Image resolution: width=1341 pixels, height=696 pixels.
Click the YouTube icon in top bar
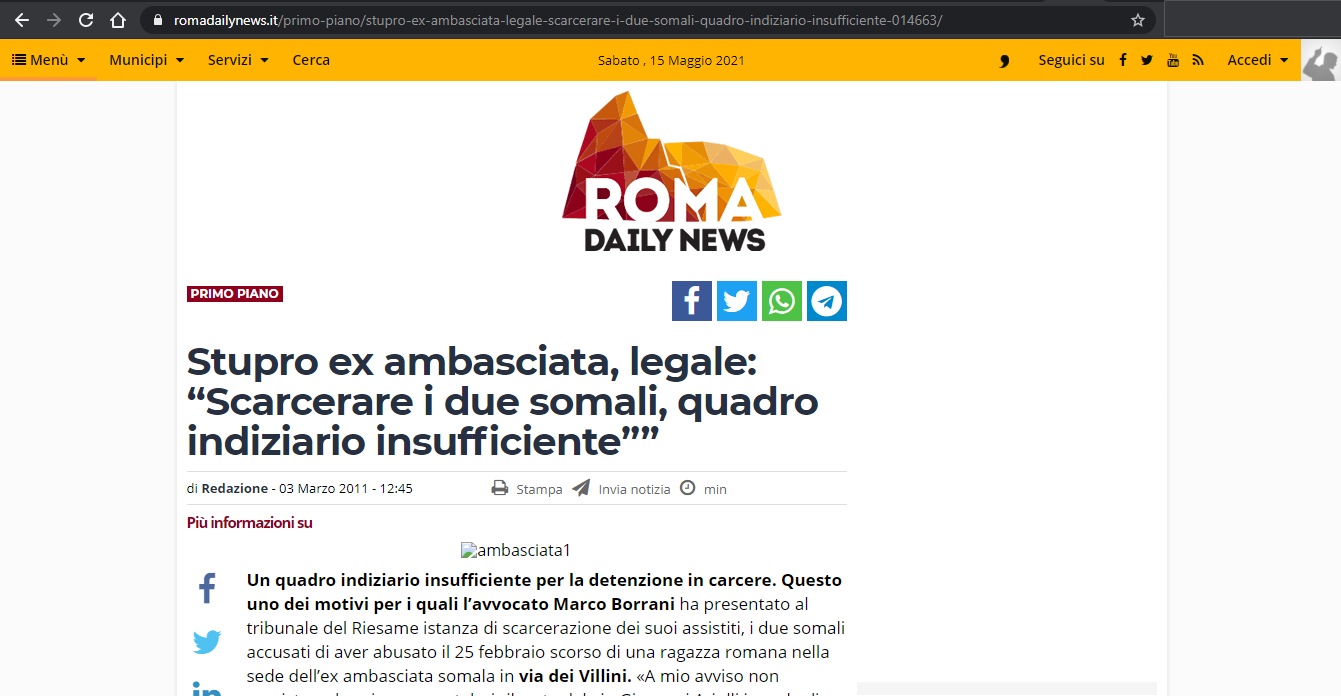pos(1173,60)
